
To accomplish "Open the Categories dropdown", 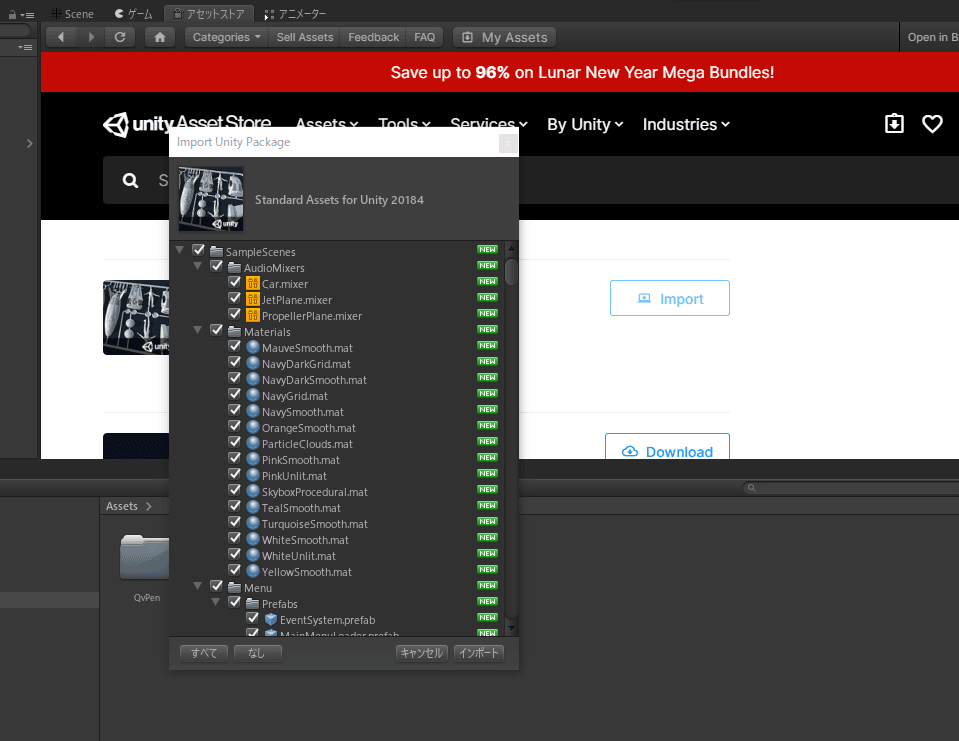I will coord(227,37).
